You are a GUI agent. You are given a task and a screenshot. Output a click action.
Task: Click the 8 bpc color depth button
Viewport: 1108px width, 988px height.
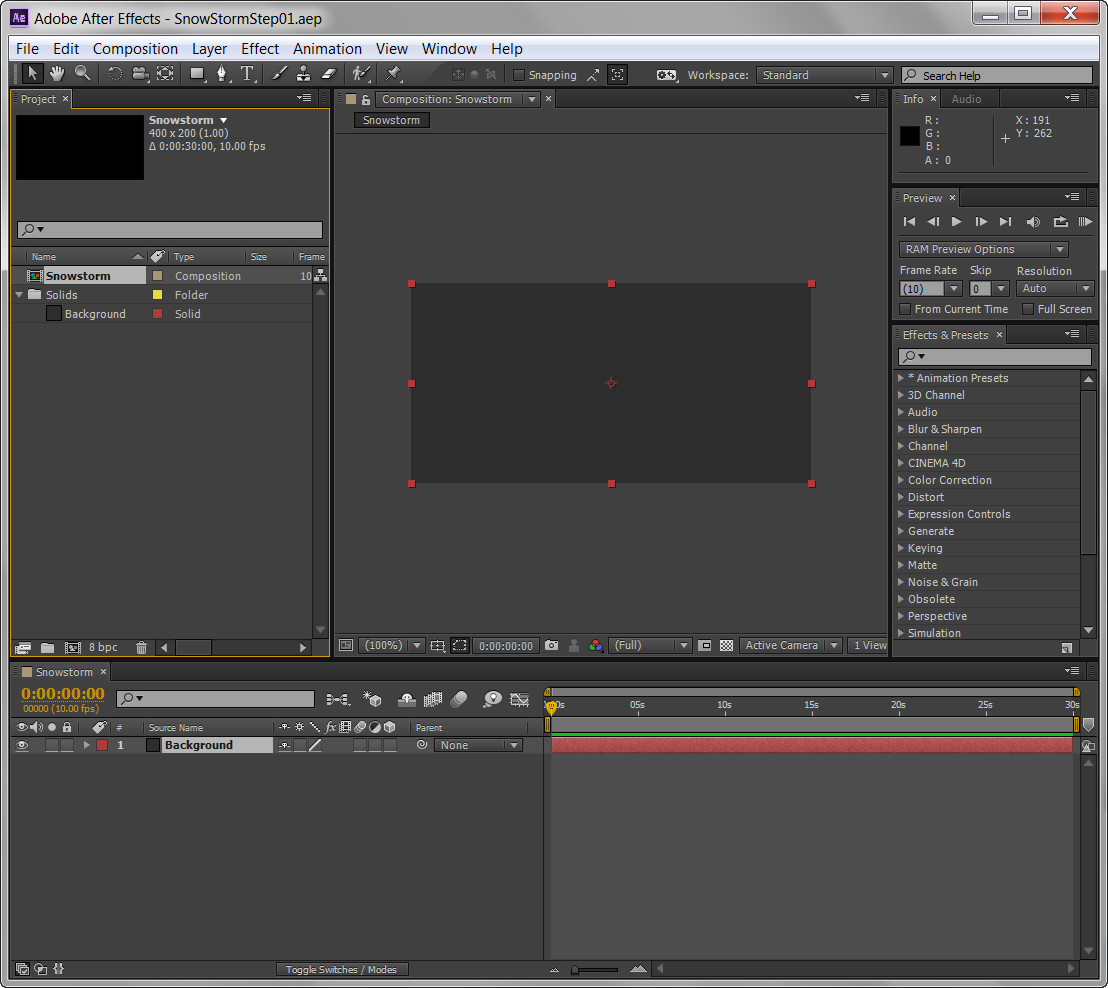click(x=103, y=647)
